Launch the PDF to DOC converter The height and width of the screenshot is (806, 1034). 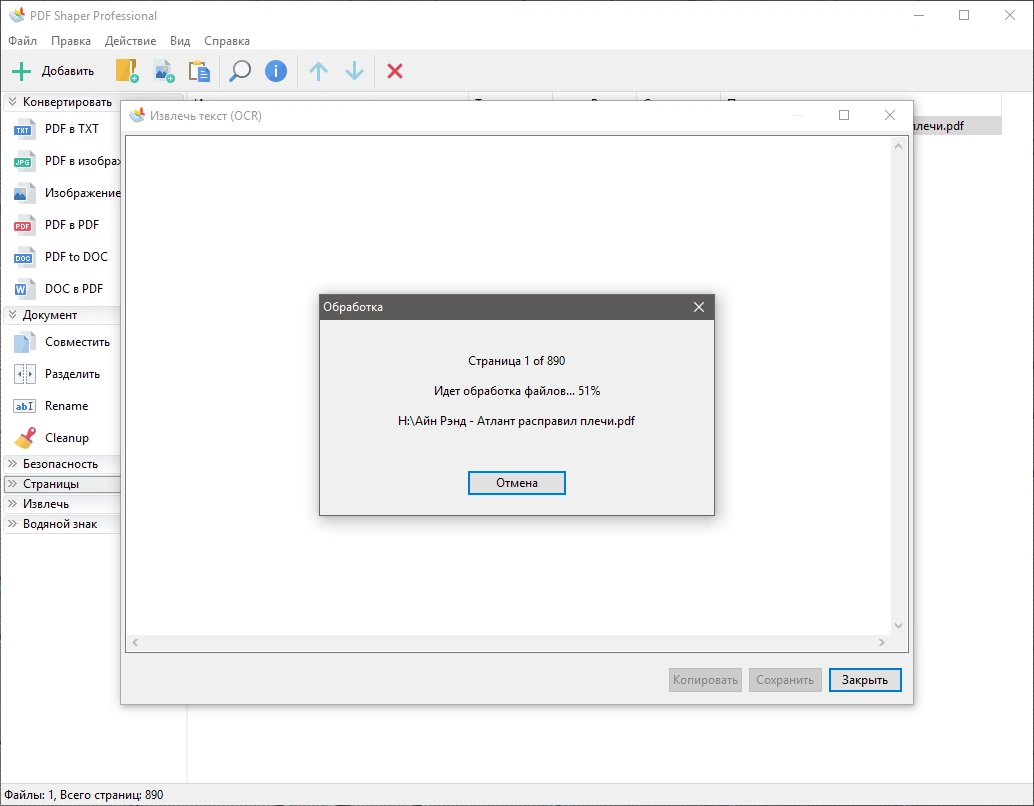[x=24, y=257]
